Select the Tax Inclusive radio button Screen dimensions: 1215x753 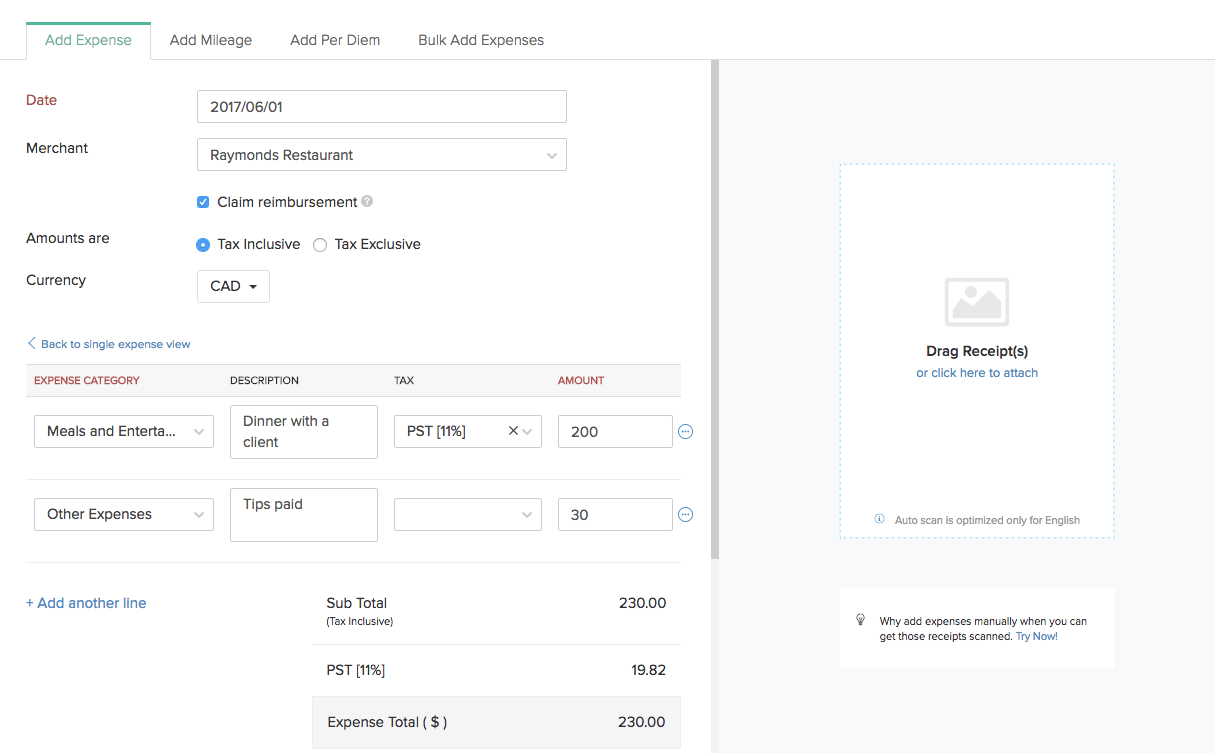pos(203,244)
